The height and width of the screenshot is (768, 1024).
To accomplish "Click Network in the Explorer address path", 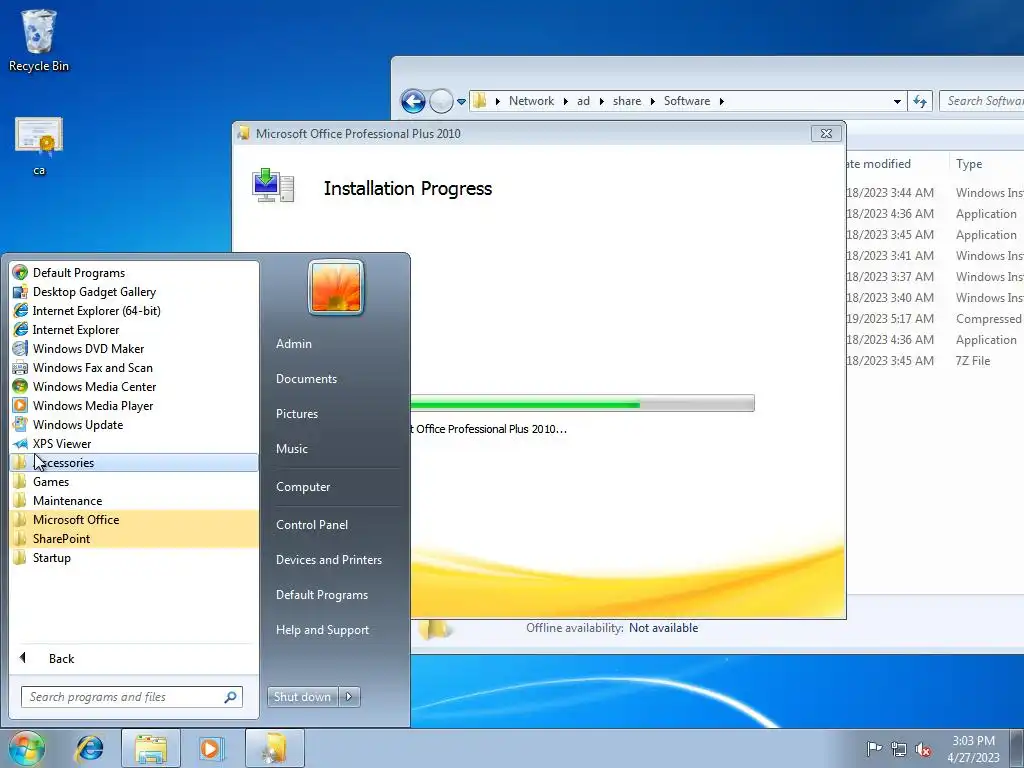I will pyautogui.click(x=532, y=101).
